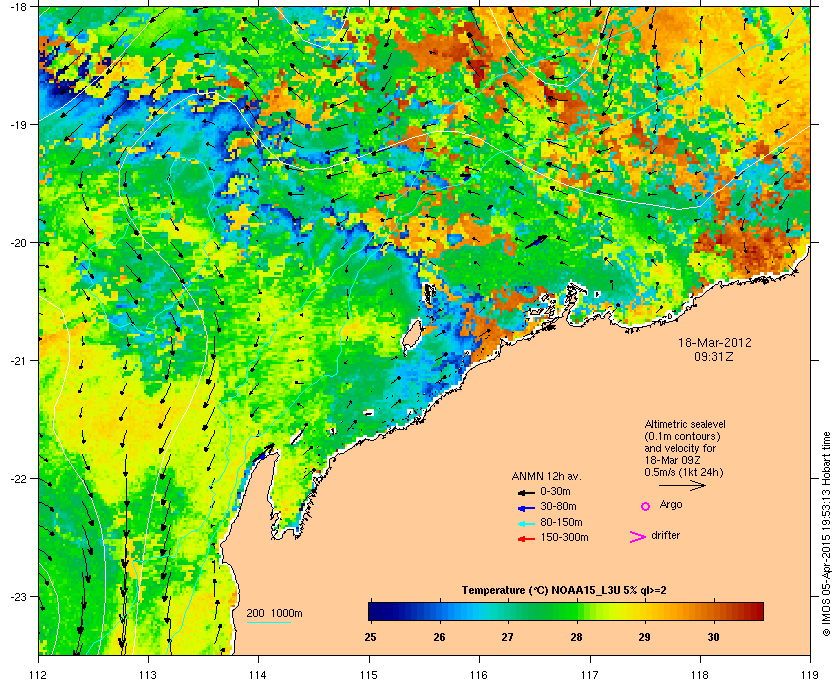
Task: Click the longitude axis label 119
Action: coord(810,675)
